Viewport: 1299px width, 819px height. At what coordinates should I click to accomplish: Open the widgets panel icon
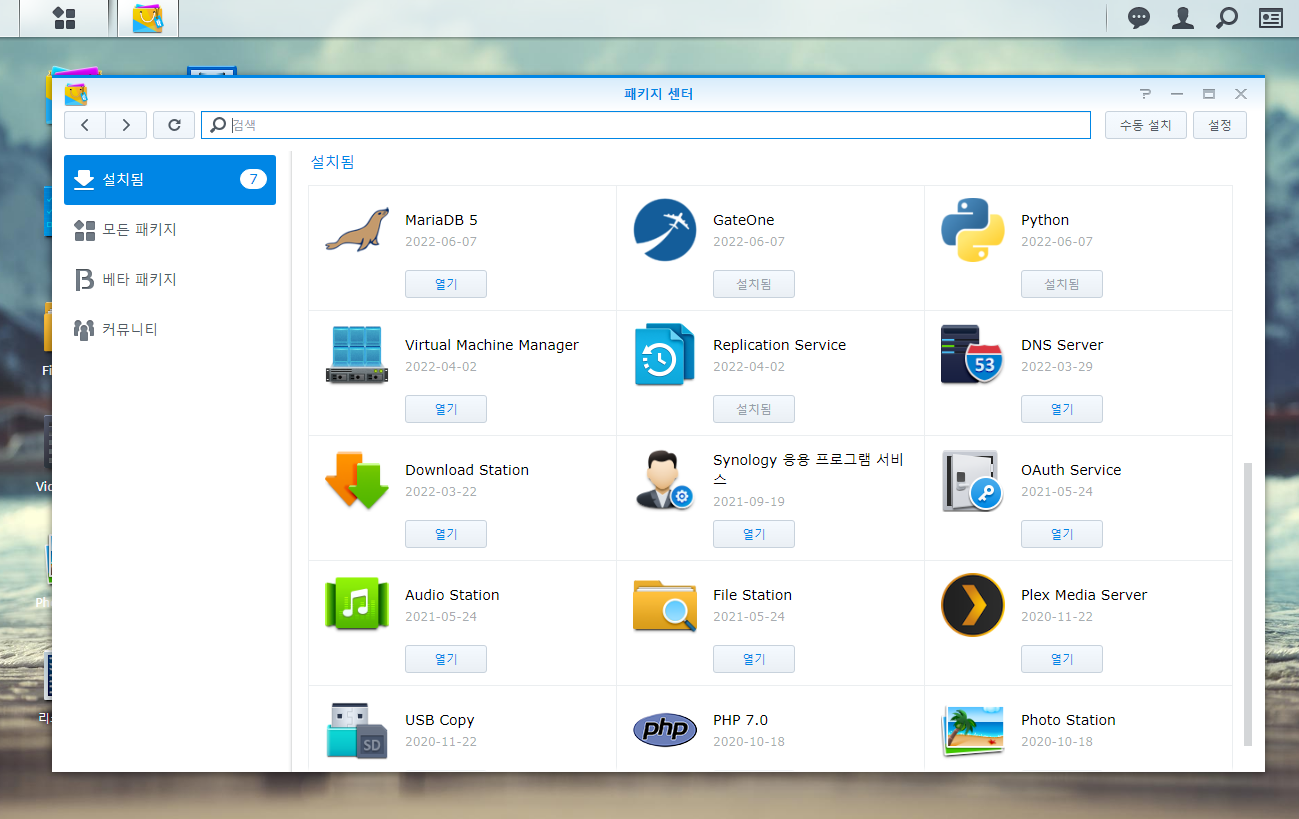[x=1271, y=18]
